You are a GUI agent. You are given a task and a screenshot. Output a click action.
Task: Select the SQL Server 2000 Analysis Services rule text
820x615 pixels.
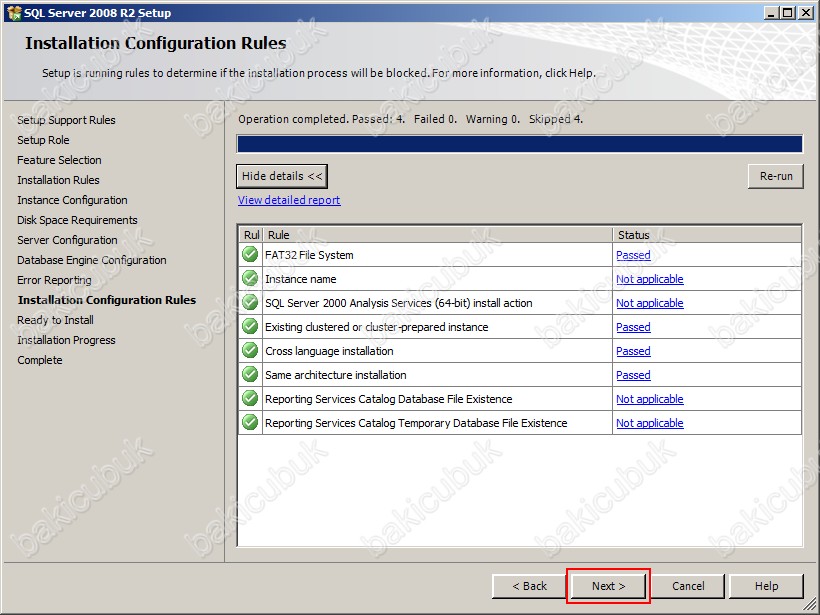tap(398, 303)
